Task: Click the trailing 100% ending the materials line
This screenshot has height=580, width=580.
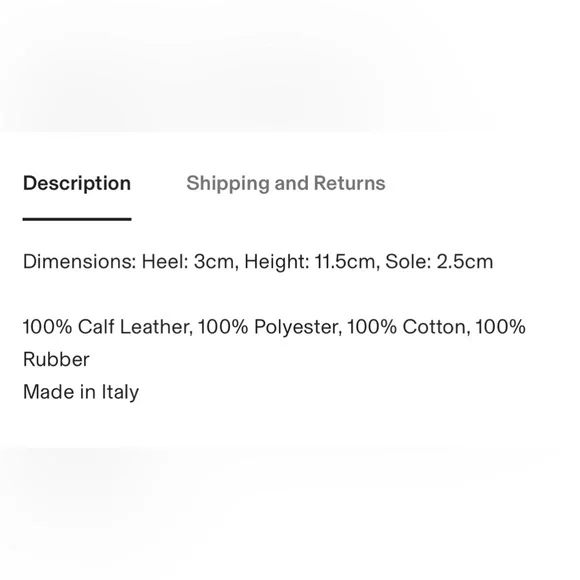Action: [500, 327]
